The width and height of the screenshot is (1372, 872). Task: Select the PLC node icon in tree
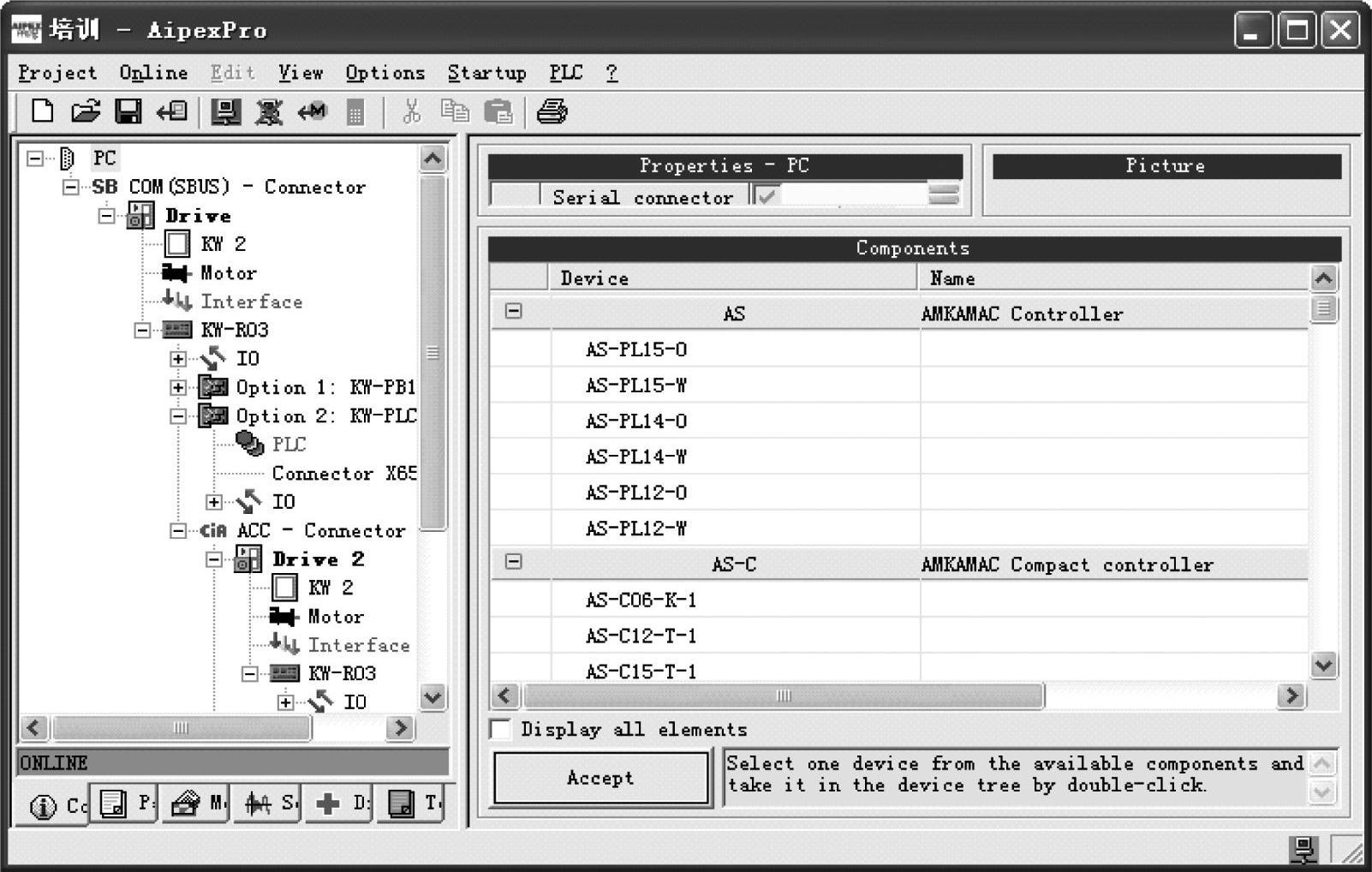pyautogui.click(x=250, y=444)
